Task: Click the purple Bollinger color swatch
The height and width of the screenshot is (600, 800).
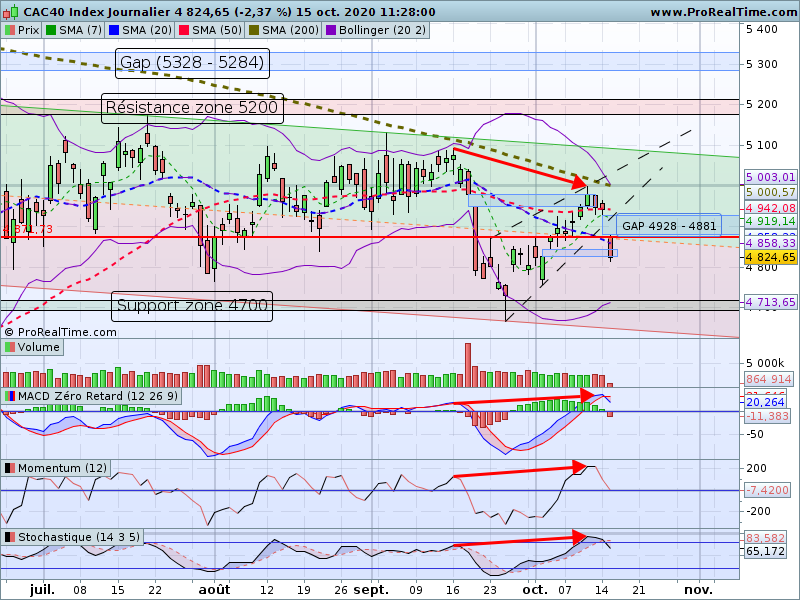Action: [331, 30]
